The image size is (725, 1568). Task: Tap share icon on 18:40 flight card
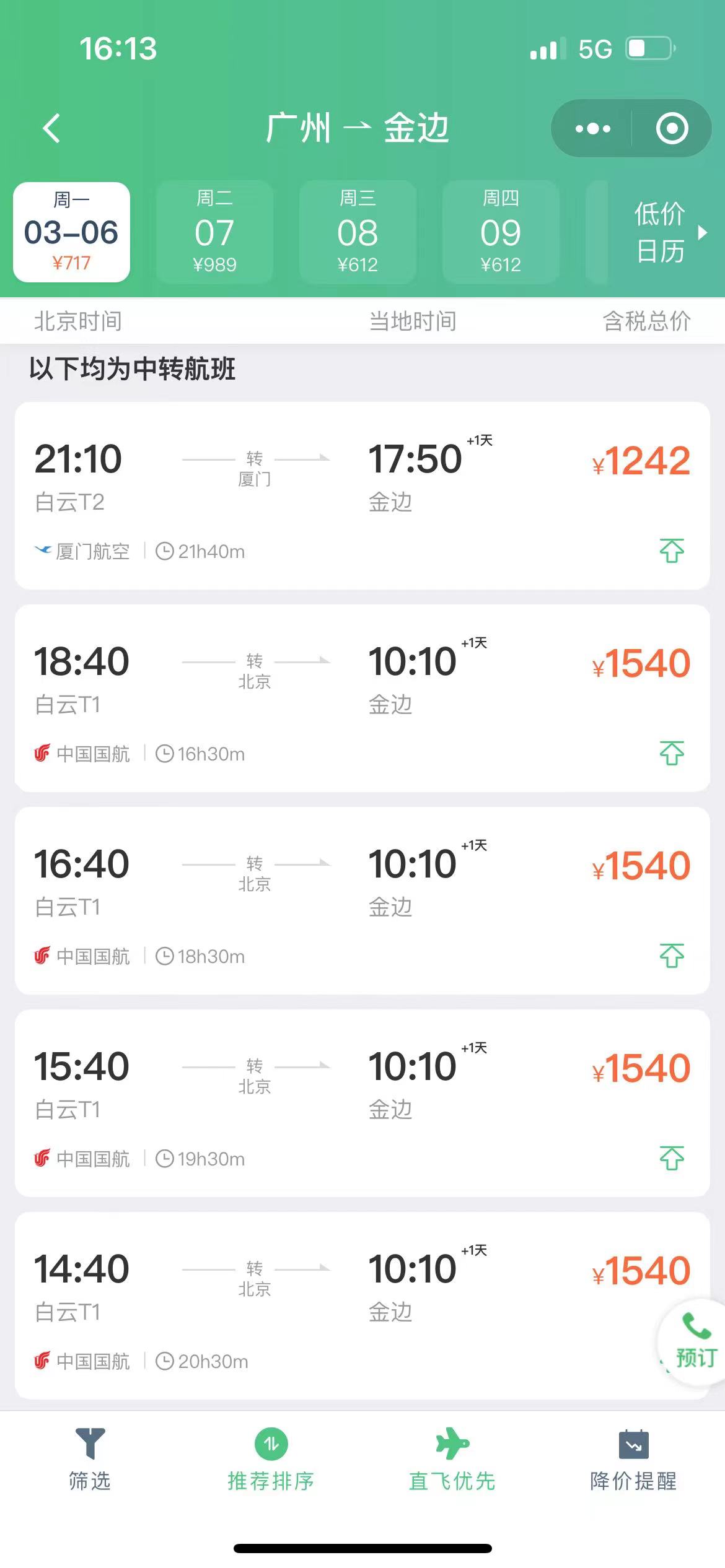point(672,753)
